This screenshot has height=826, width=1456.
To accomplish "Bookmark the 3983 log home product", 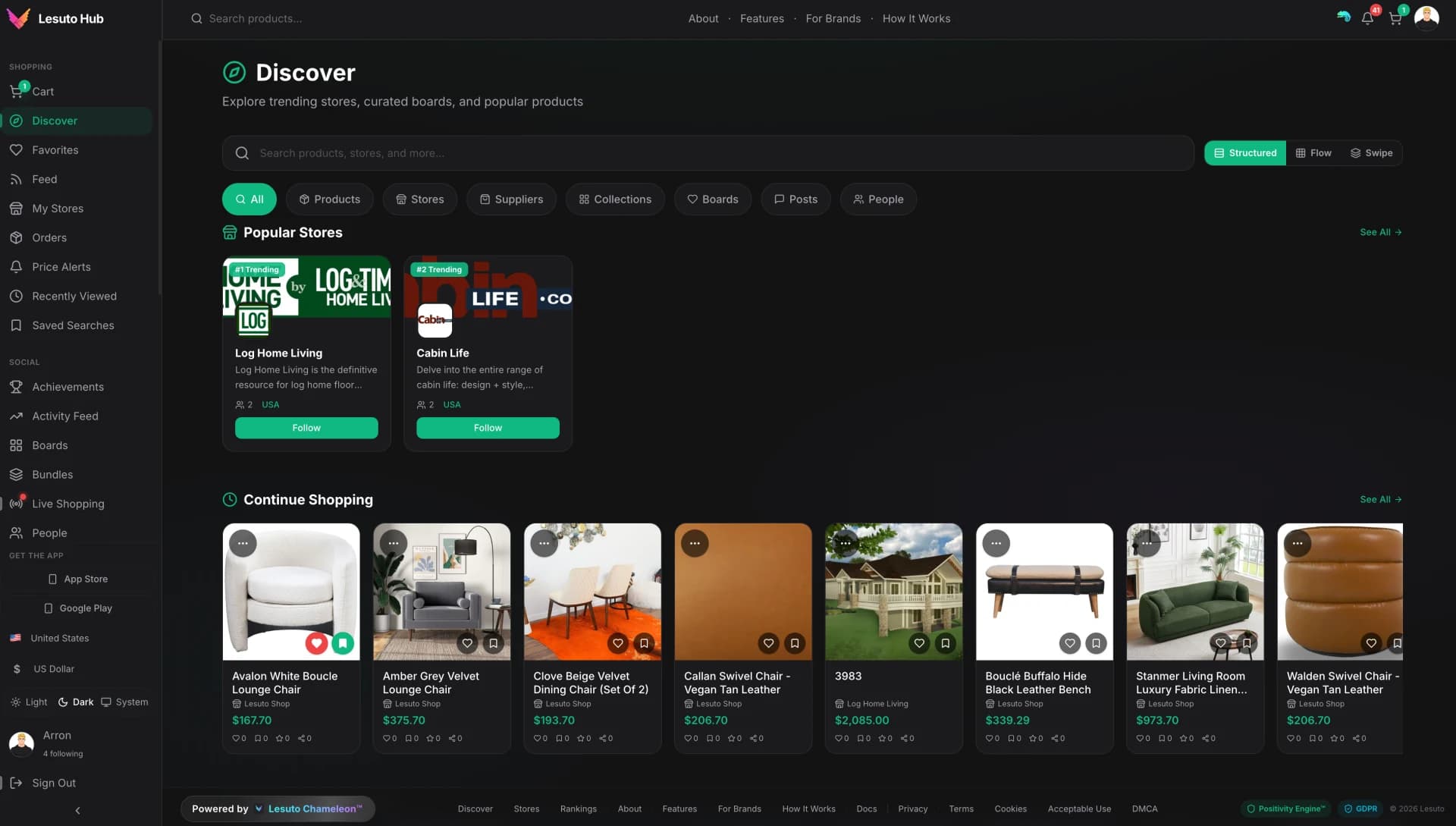I will click(x=945, y=643).
